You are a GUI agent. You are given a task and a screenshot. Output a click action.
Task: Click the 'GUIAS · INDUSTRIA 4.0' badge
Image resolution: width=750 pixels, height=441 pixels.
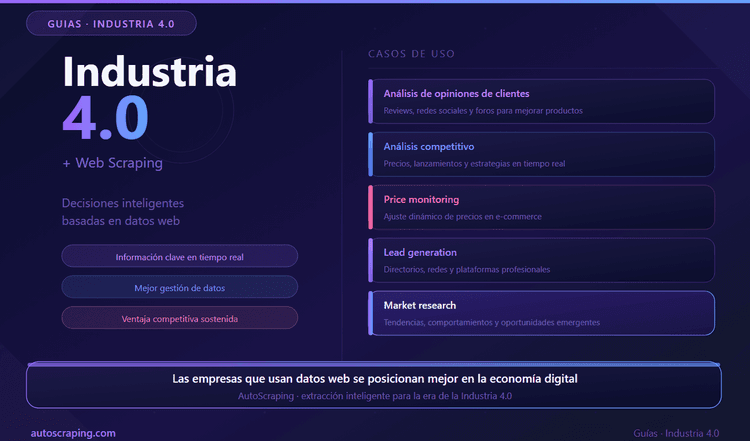click(x=111, y=23)
